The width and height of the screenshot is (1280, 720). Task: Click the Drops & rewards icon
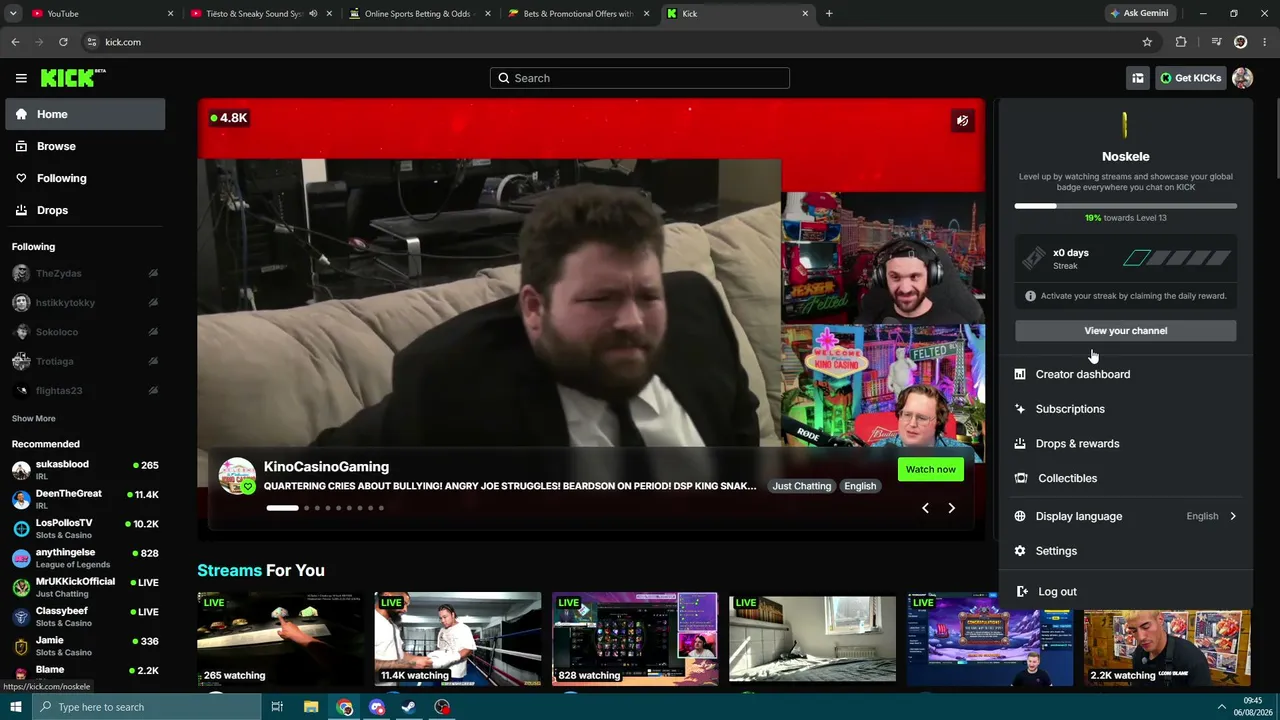[1020, 444]
